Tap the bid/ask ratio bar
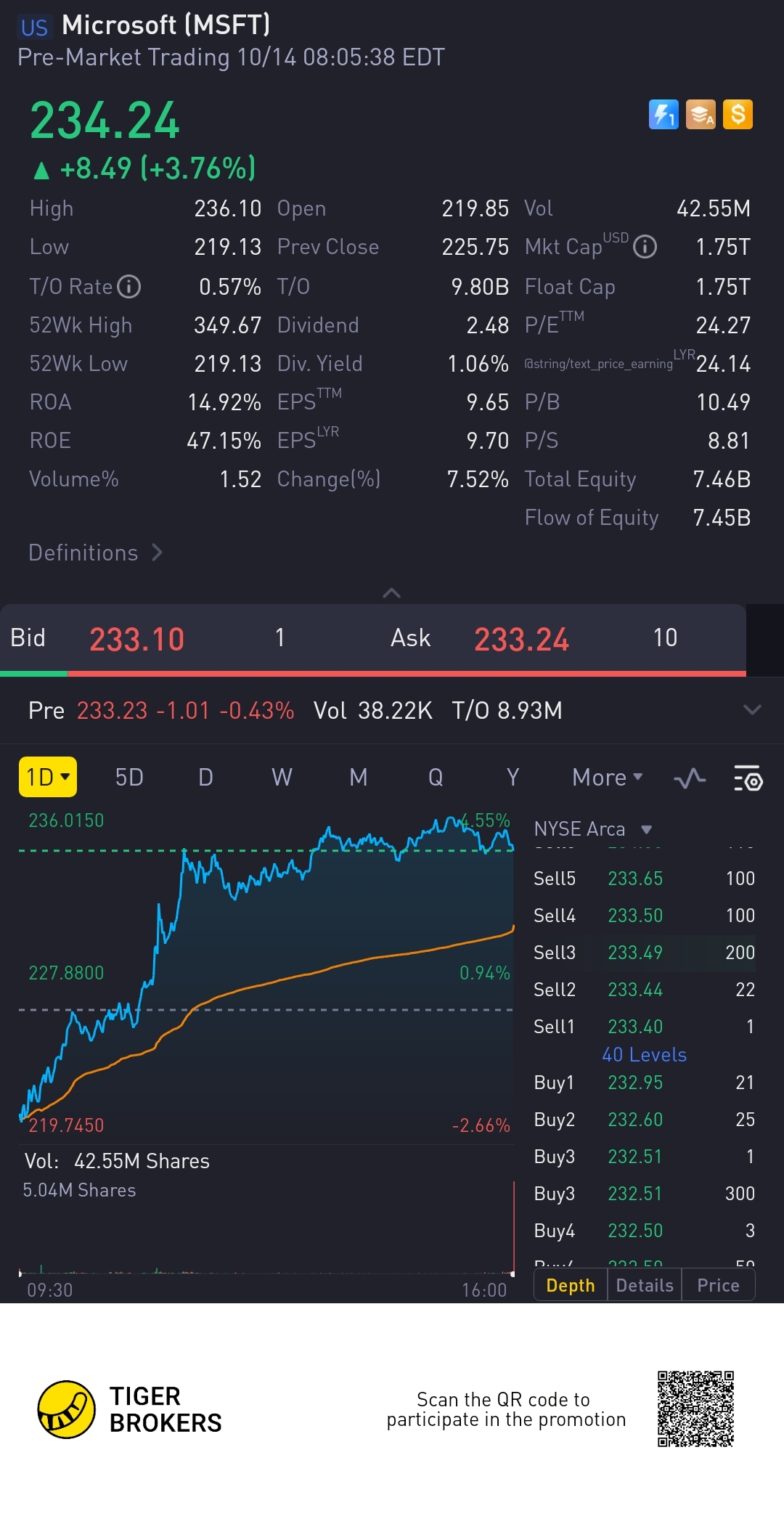Screen dimensions: 784x1516 pos(373,674)
